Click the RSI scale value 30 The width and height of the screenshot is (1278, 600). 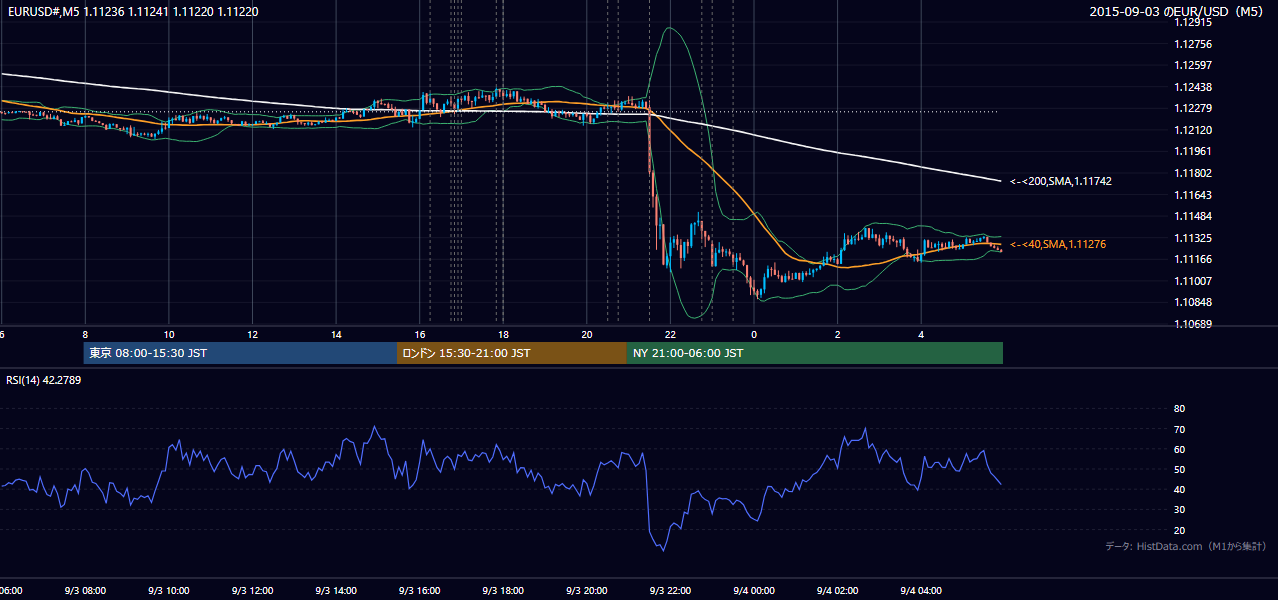tap(1179, 510)
